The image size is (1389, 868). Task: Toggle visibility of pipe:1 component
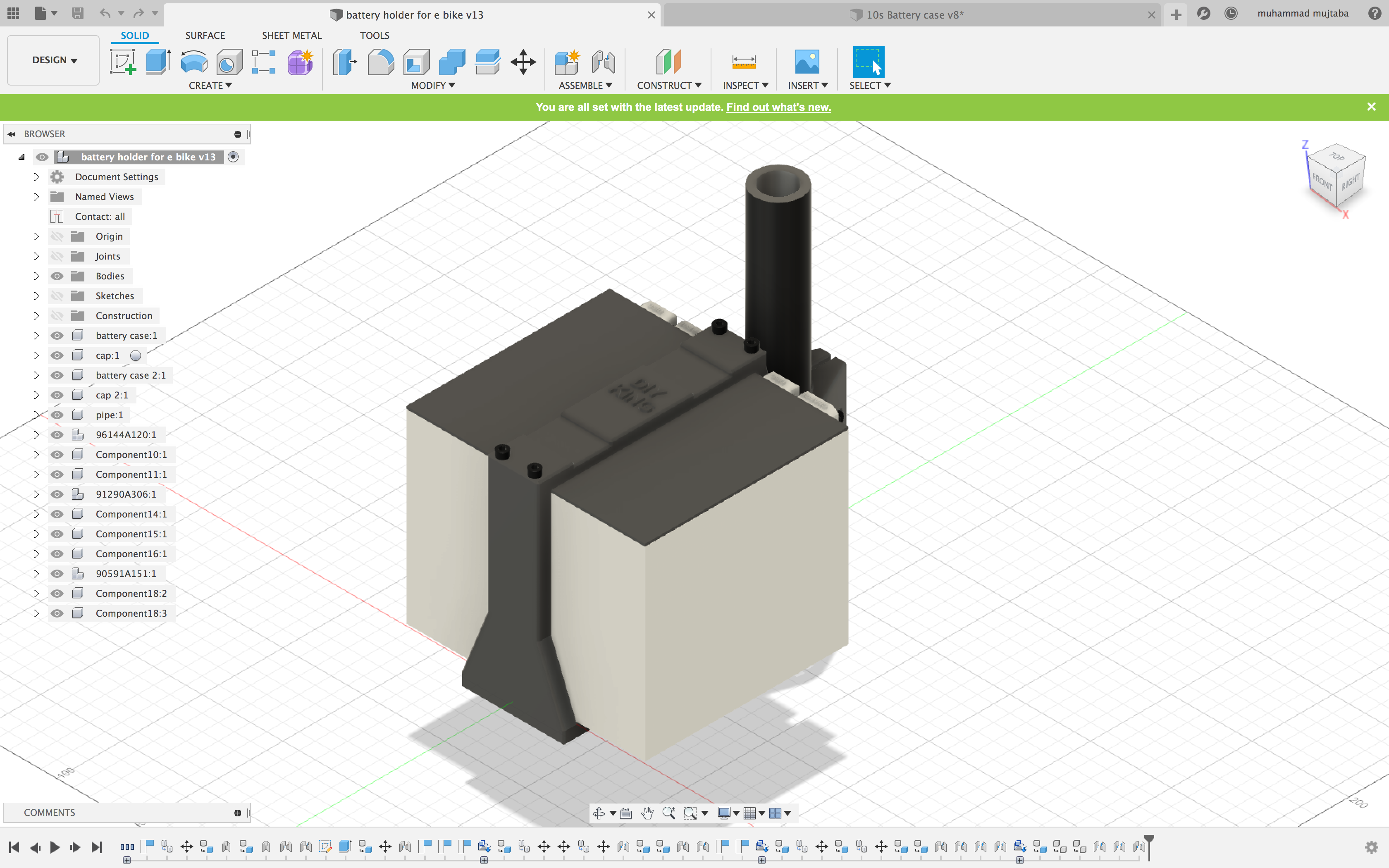(x=58, y=414)
